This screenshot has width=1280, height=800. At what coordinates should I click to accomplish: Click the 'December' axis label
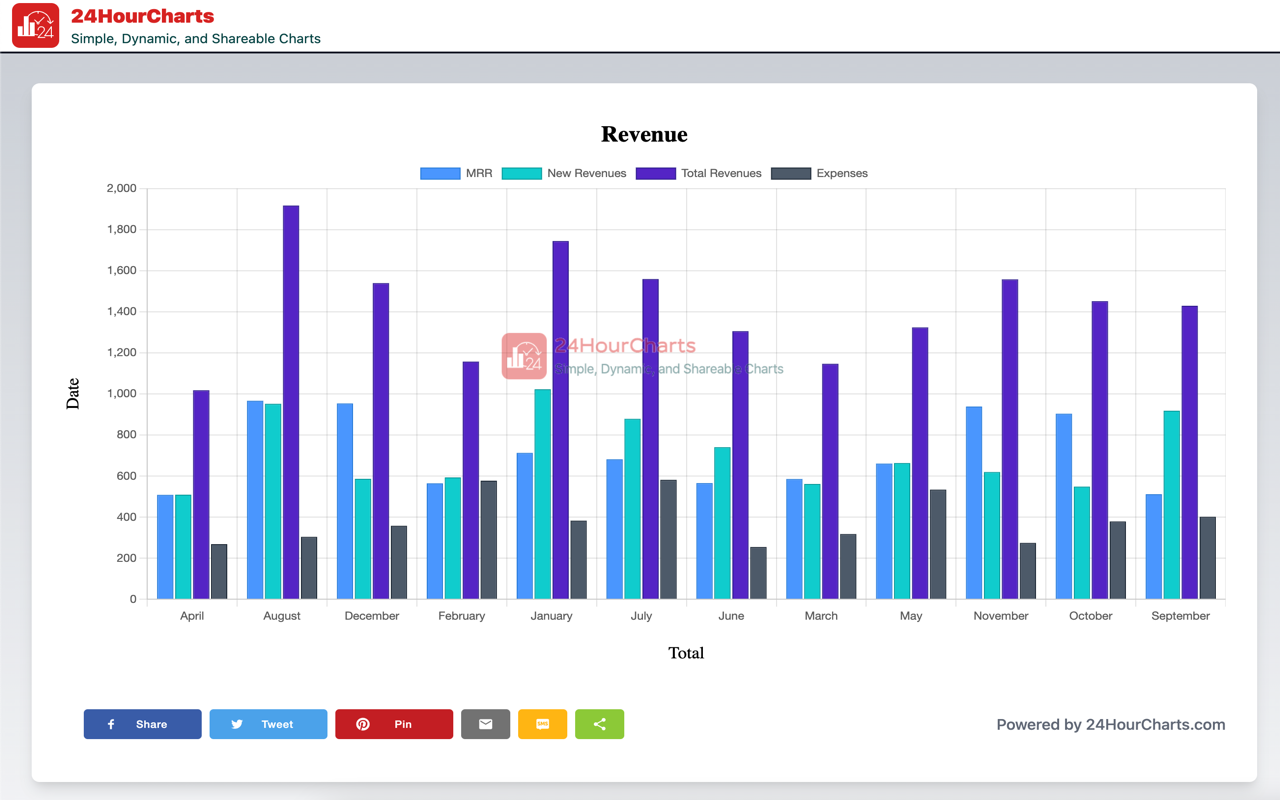(x=372, y=616)
